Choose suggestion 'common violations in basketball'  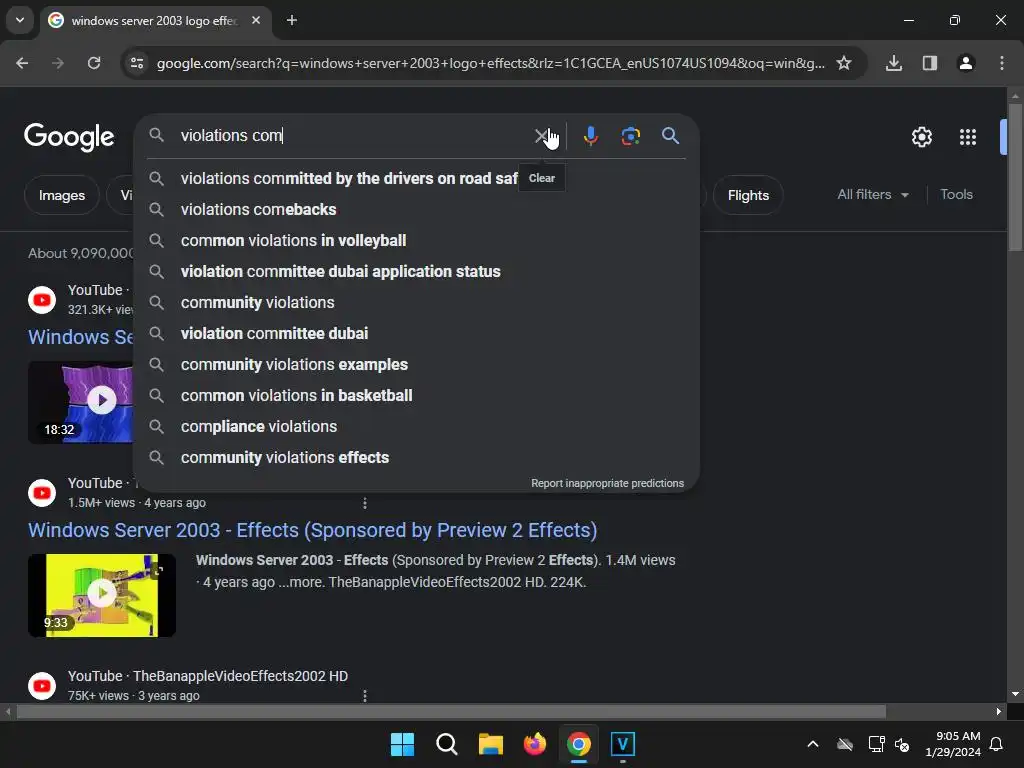pyautogui.click(x=416, y=396)
